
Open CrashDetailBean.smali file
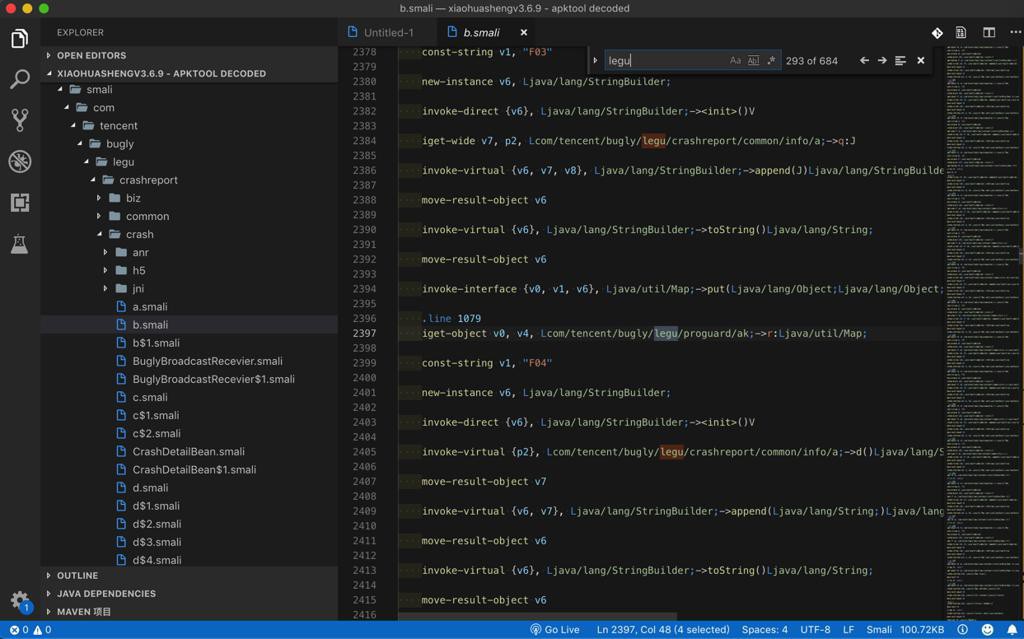click(x=189, y=451)
